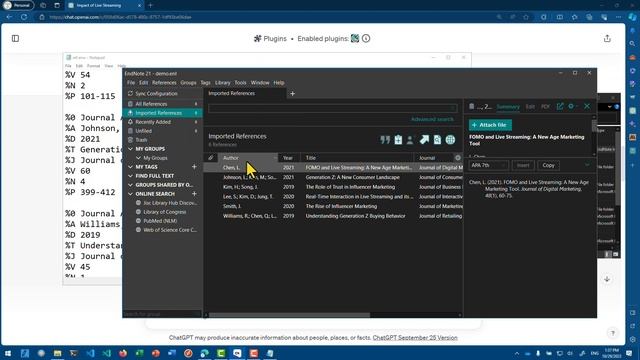This screenshot has height=360, width=640.
Task: Click the paperclip attachment column header
Action: point(211,158)
